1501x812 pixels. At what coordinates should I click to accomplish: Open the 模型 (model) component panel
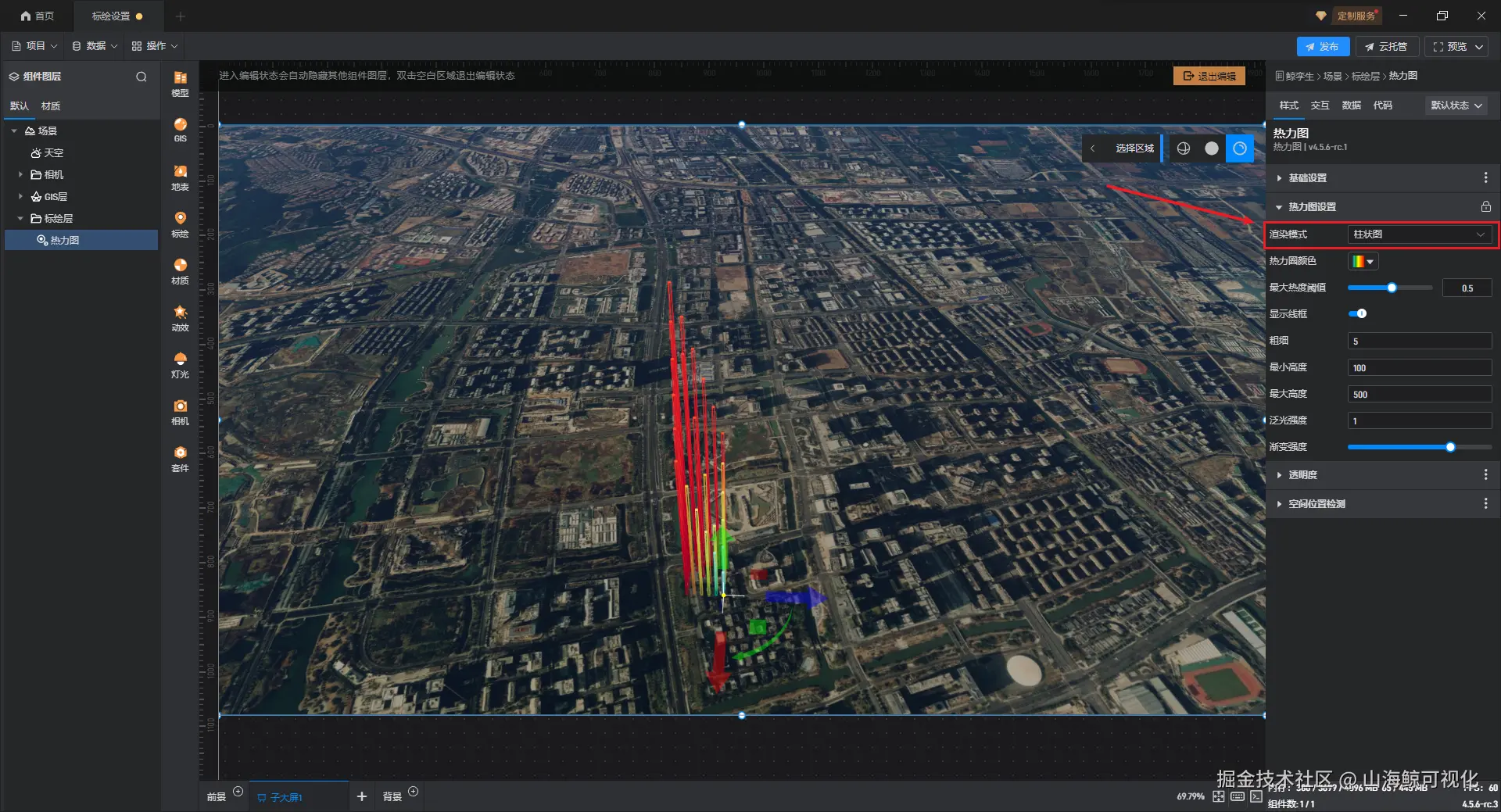tap(180, 83)
